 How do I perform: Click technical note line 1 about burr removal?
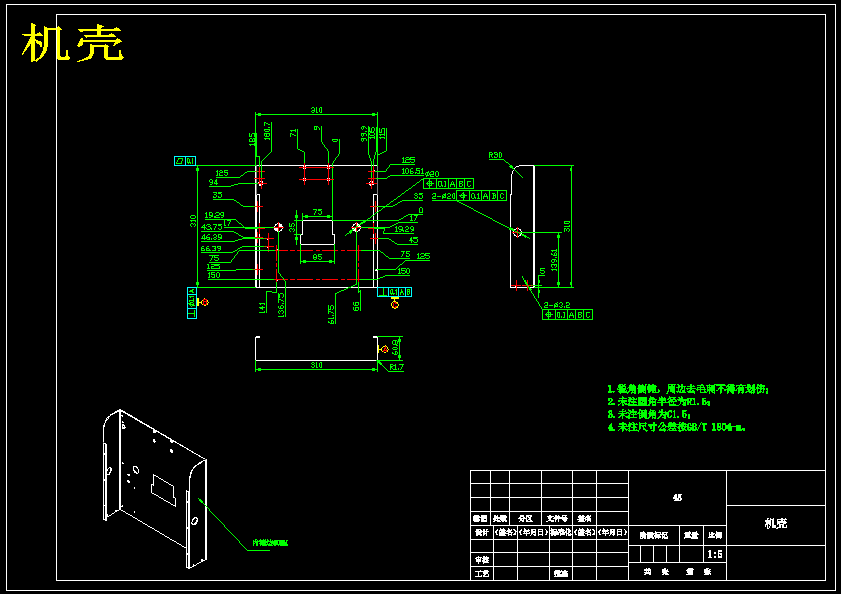click(x=688, y=389)
